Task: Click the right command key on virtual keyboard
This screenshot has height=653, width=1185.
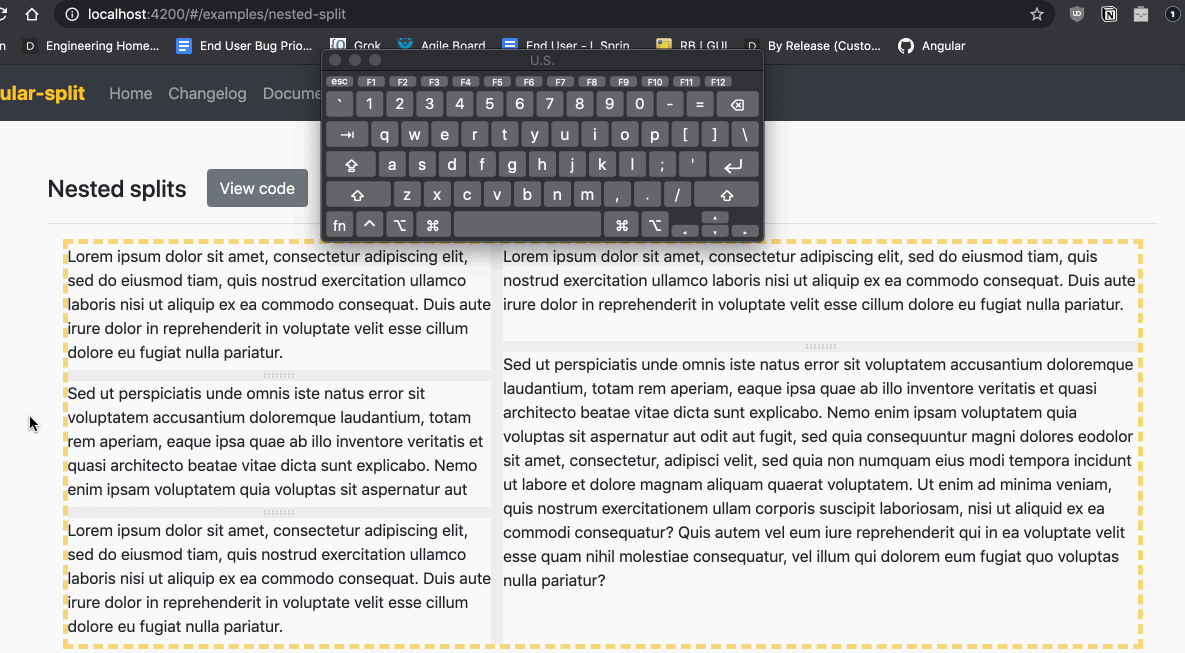Action: (x=622, y=225)
